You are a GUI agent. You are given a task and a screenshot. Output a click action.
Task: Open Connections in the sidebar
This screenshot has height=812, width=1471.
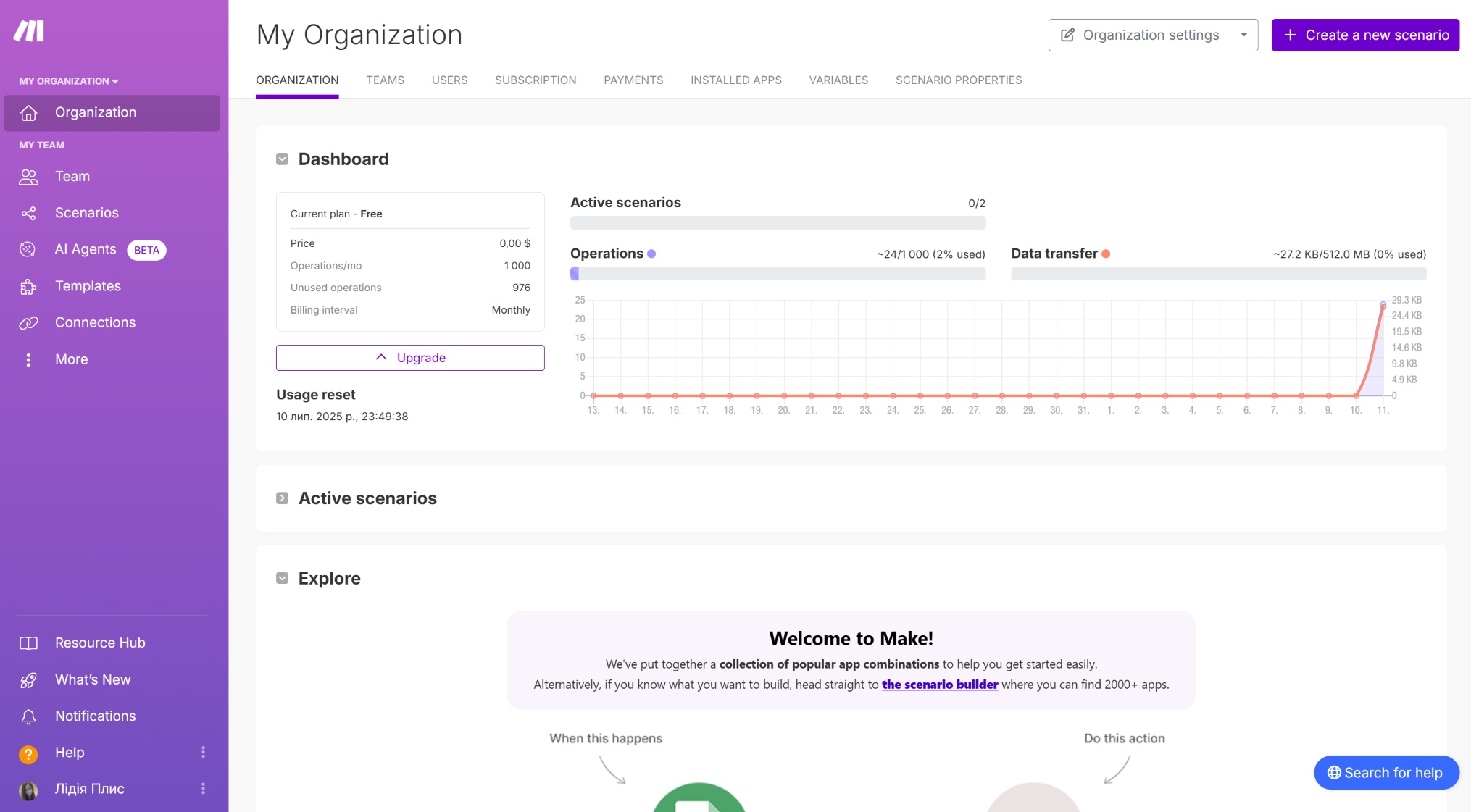pyautogui.click(x=112, y=323)
